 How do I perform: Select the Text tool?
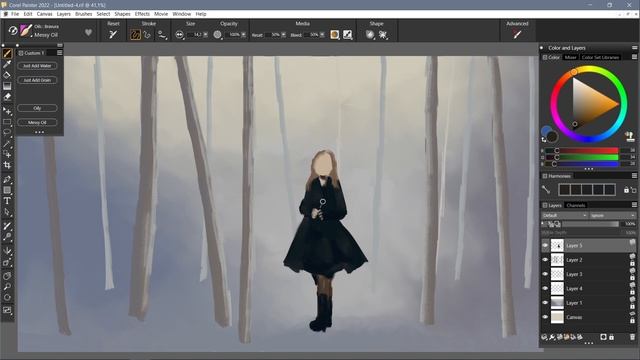click(7, 201)
